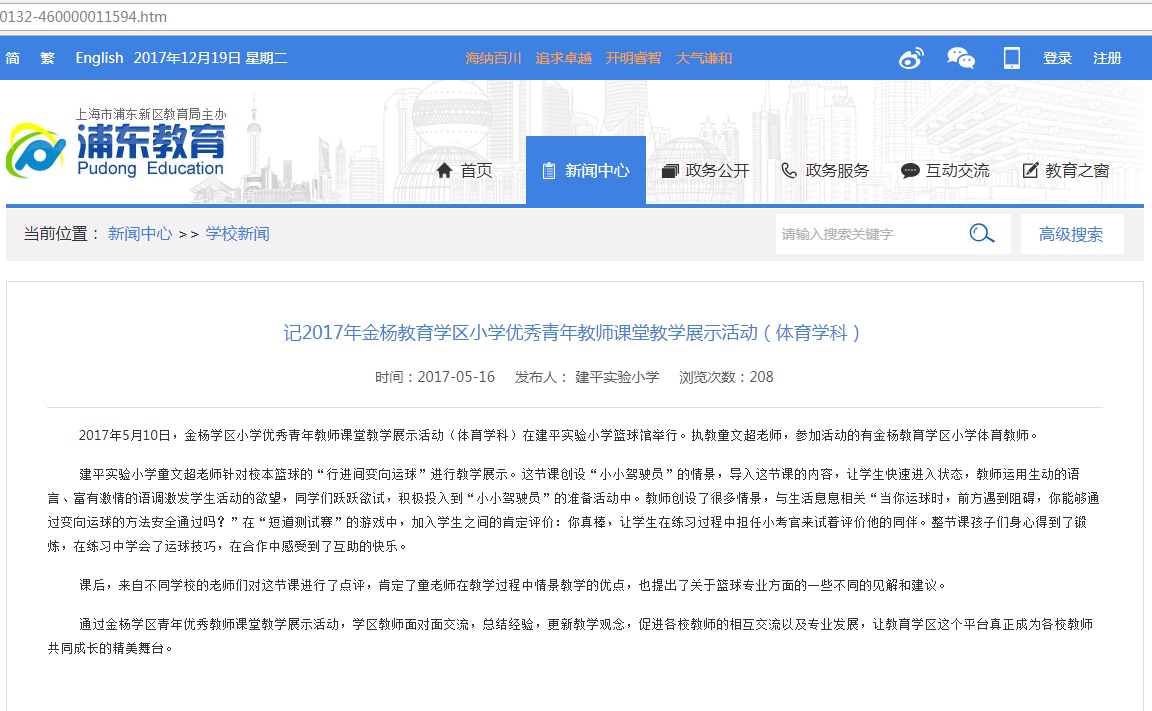The image size is (1152, 711).
Task: Switch site language to English
Action: (x=99, y=58)
